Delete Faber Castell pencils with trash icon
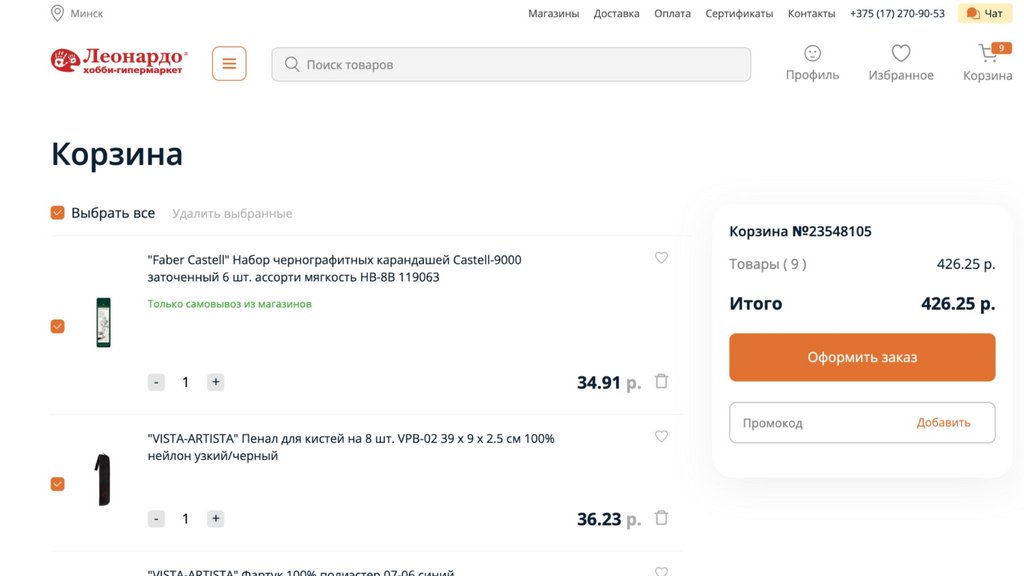This screenshot has width=1024, height=576. pyautogui.click(x=661, y=381)
